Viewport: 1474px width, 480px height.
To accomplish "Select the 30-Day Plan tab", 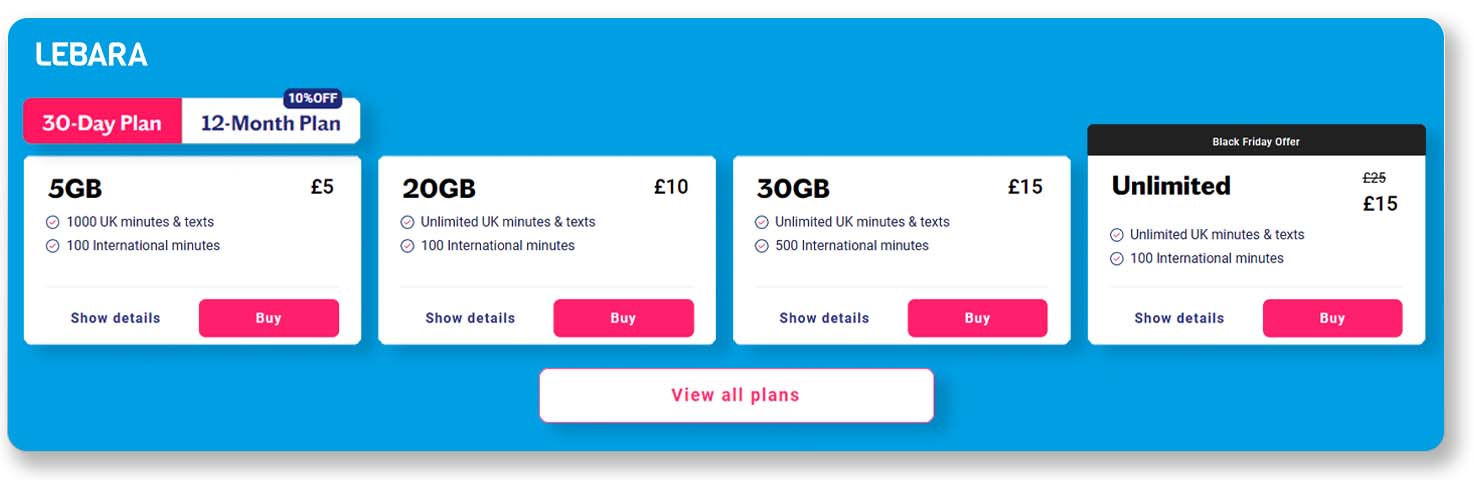I will coord(102,123).
